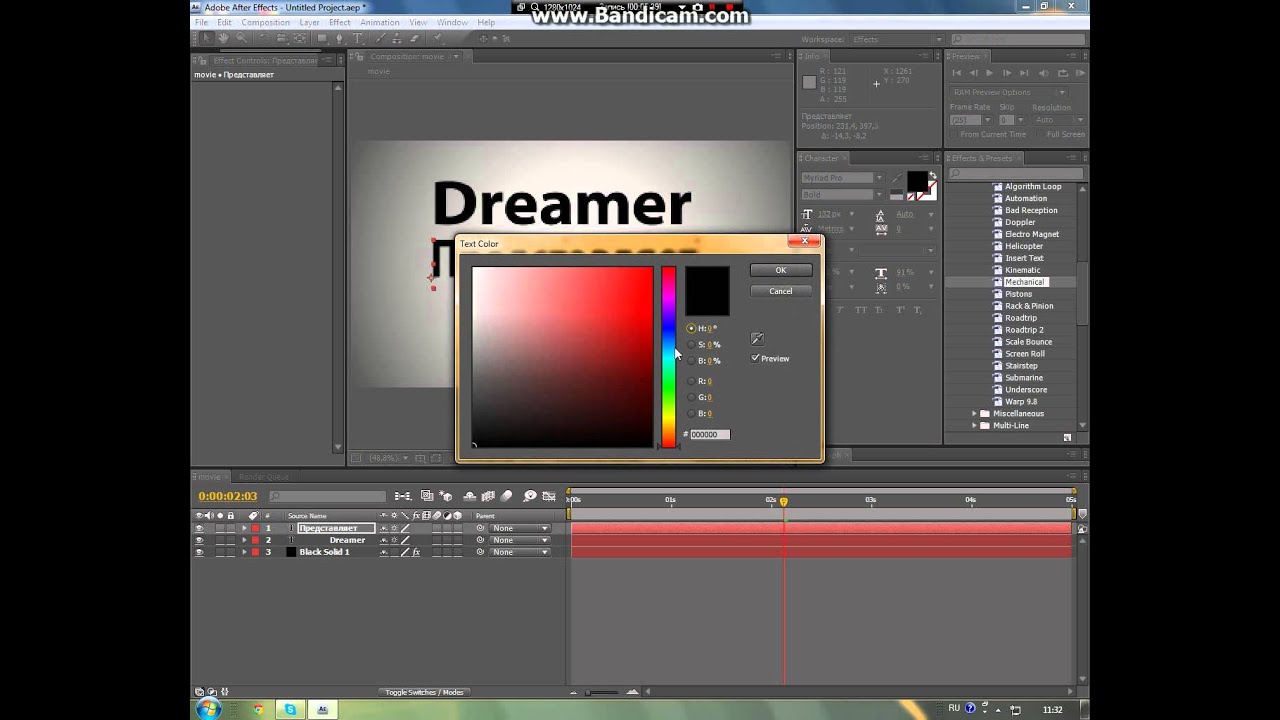This screenshot has width=1280, height=720.
Task: Toggle hide shy layers in timeline header
Action: (x=470, y=496)
